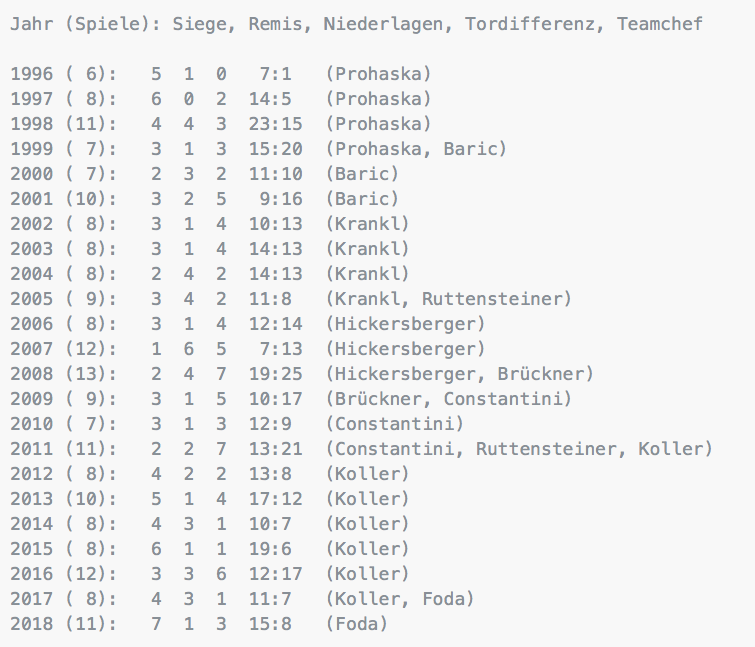Click the 2000 row year label
This screenshot has height=647, width=755.
(x=32, y=174)
